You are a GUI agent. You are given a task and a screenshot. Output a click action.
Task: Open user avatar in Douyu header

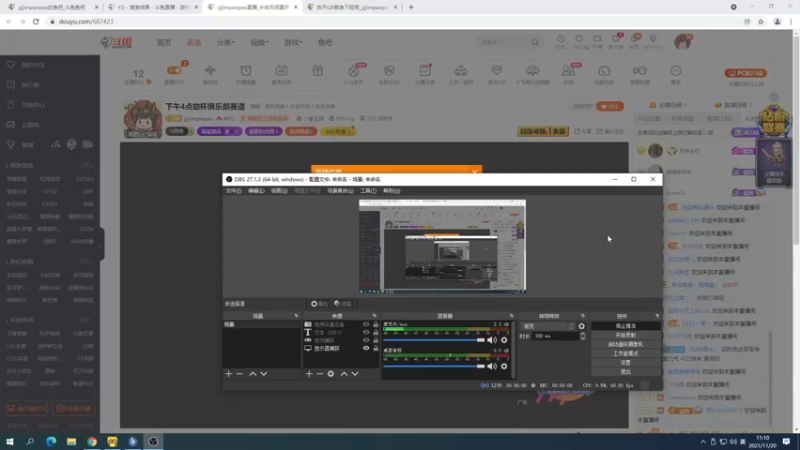tap(683, 42)
